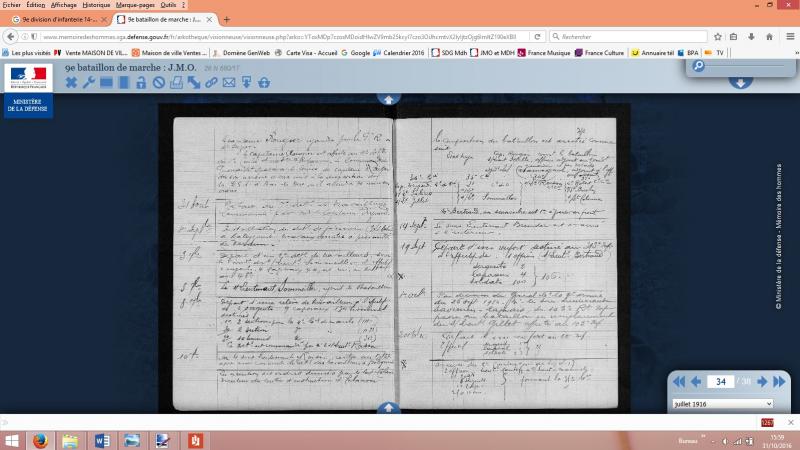Screen dimensions: 800x450
Task: Open 'Carte Visa - Accueil' bookmark
Action: (306, 53)
